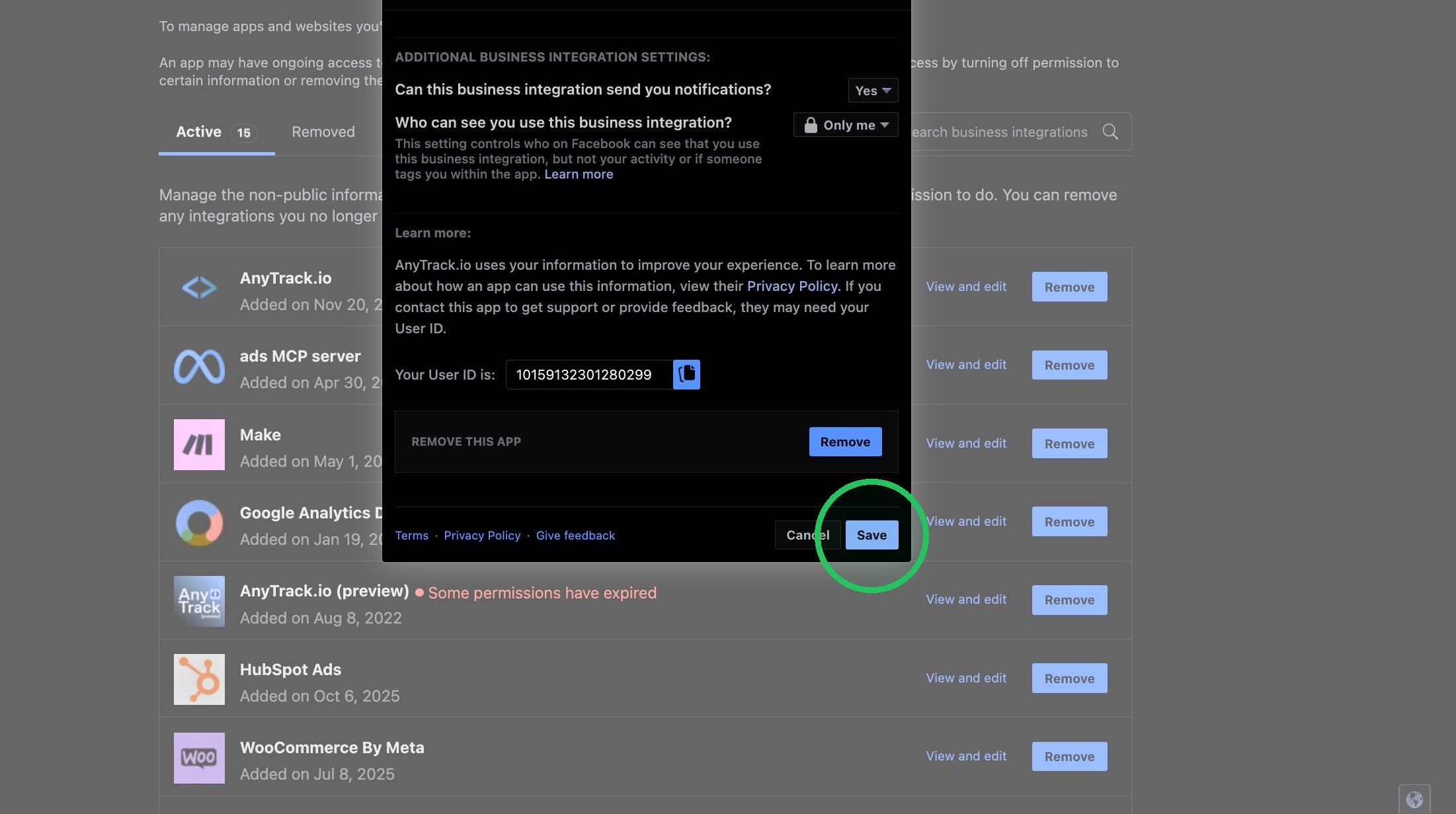Click Cancel in the dialog
Screen dimensions: 1456x814
pos(807,535)
